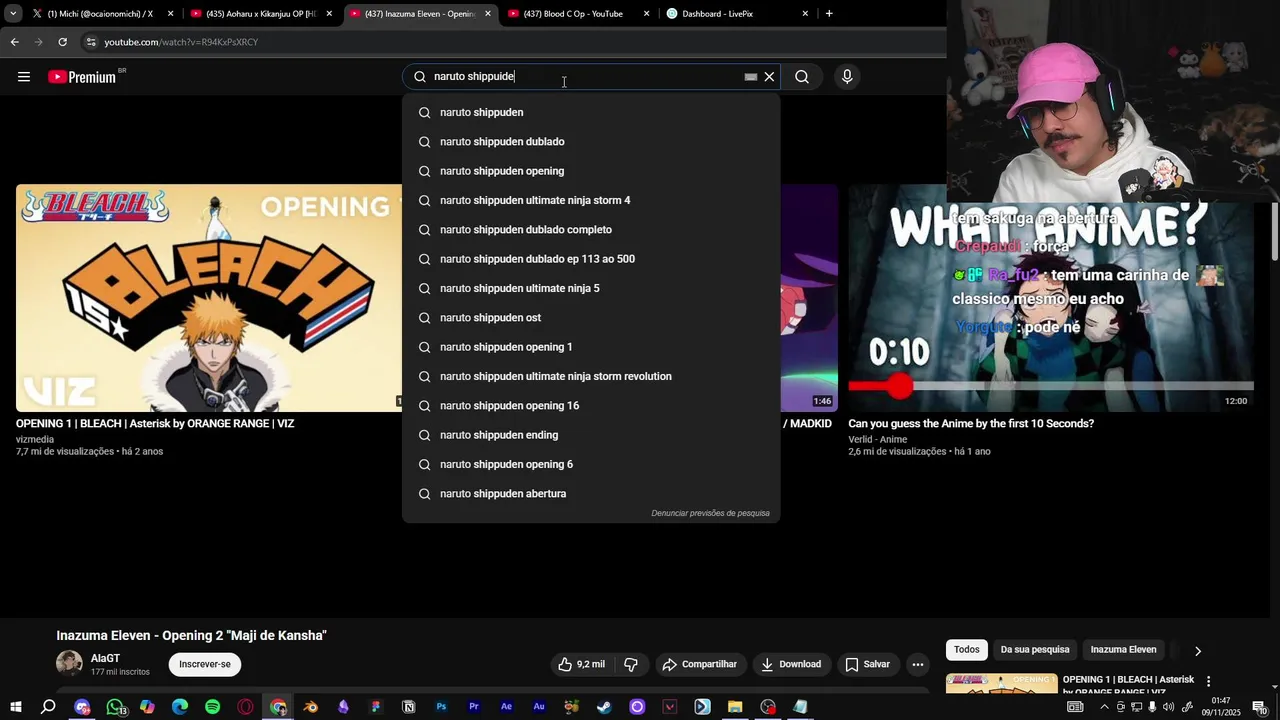
Task: Open the AlaGT channel name
Action: [x=105, y=658]
